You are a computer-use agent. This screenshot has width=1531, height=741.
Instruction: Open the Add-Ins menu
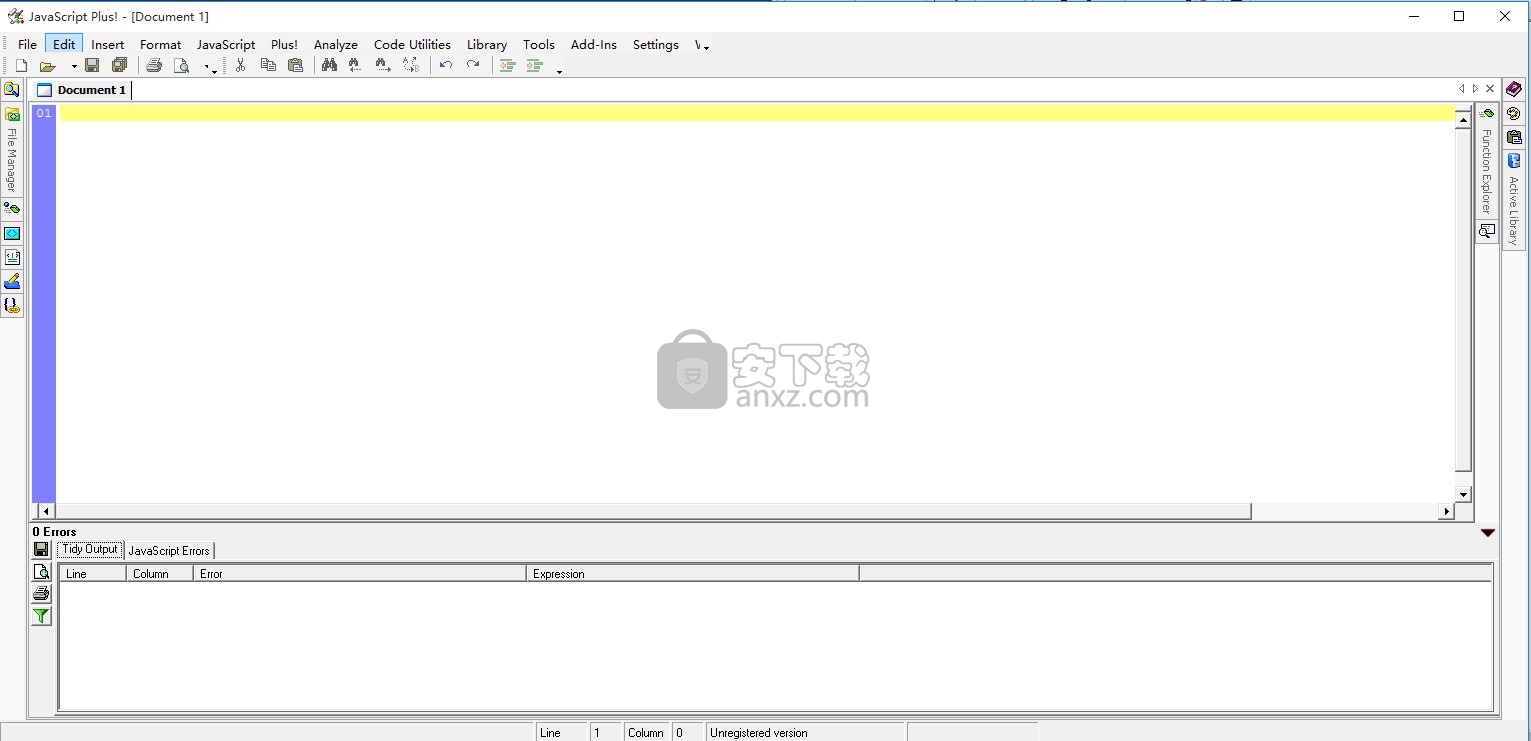click(594, 44)
